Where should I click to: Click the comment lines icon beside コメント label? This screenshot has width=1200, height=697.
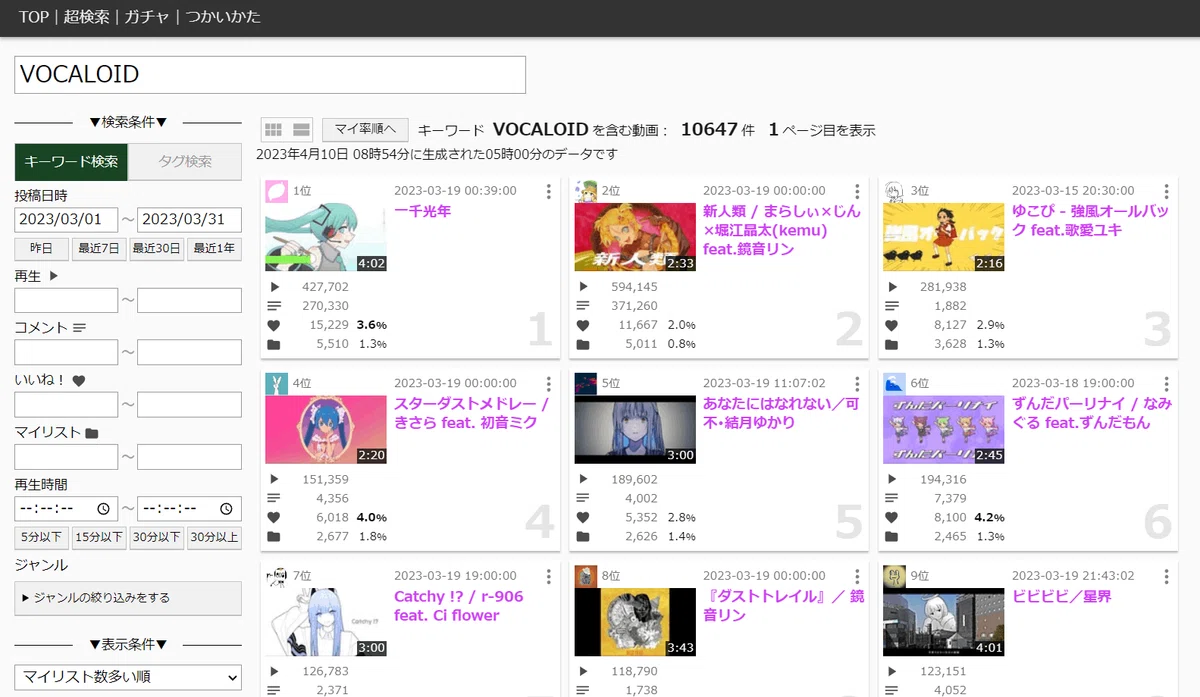pyautogui.click(x=80, y=328)
